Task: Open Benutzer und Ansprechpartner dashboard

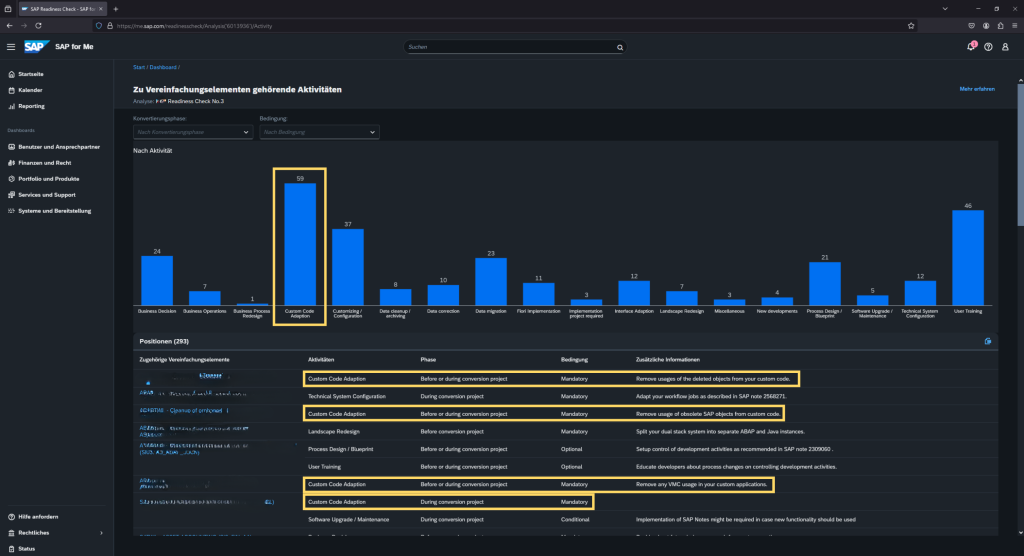Action: 59,147
